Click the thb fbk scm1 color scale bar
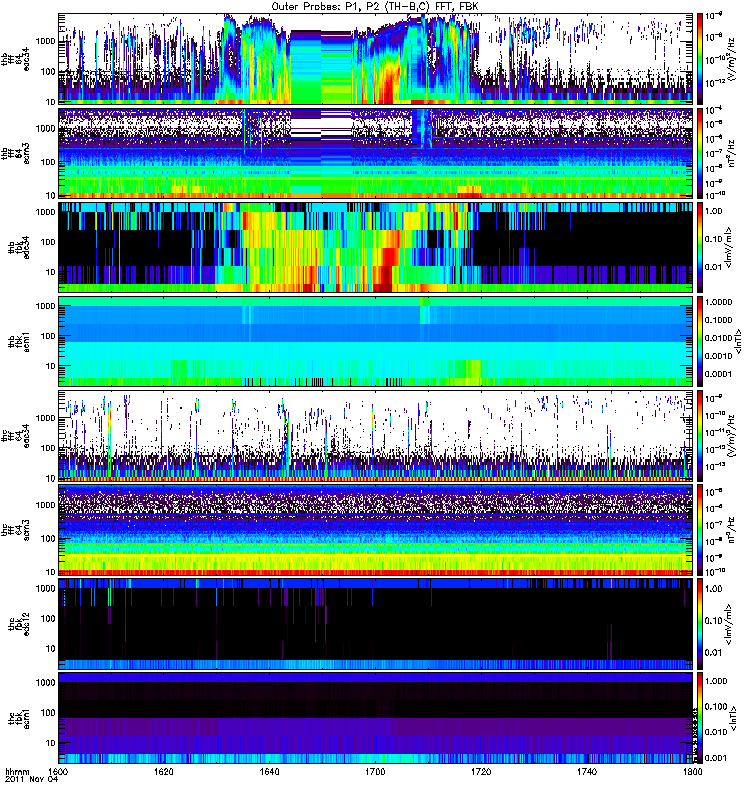Image resolution: width=750 pixels, height=800 pixels. pos(700,341)
